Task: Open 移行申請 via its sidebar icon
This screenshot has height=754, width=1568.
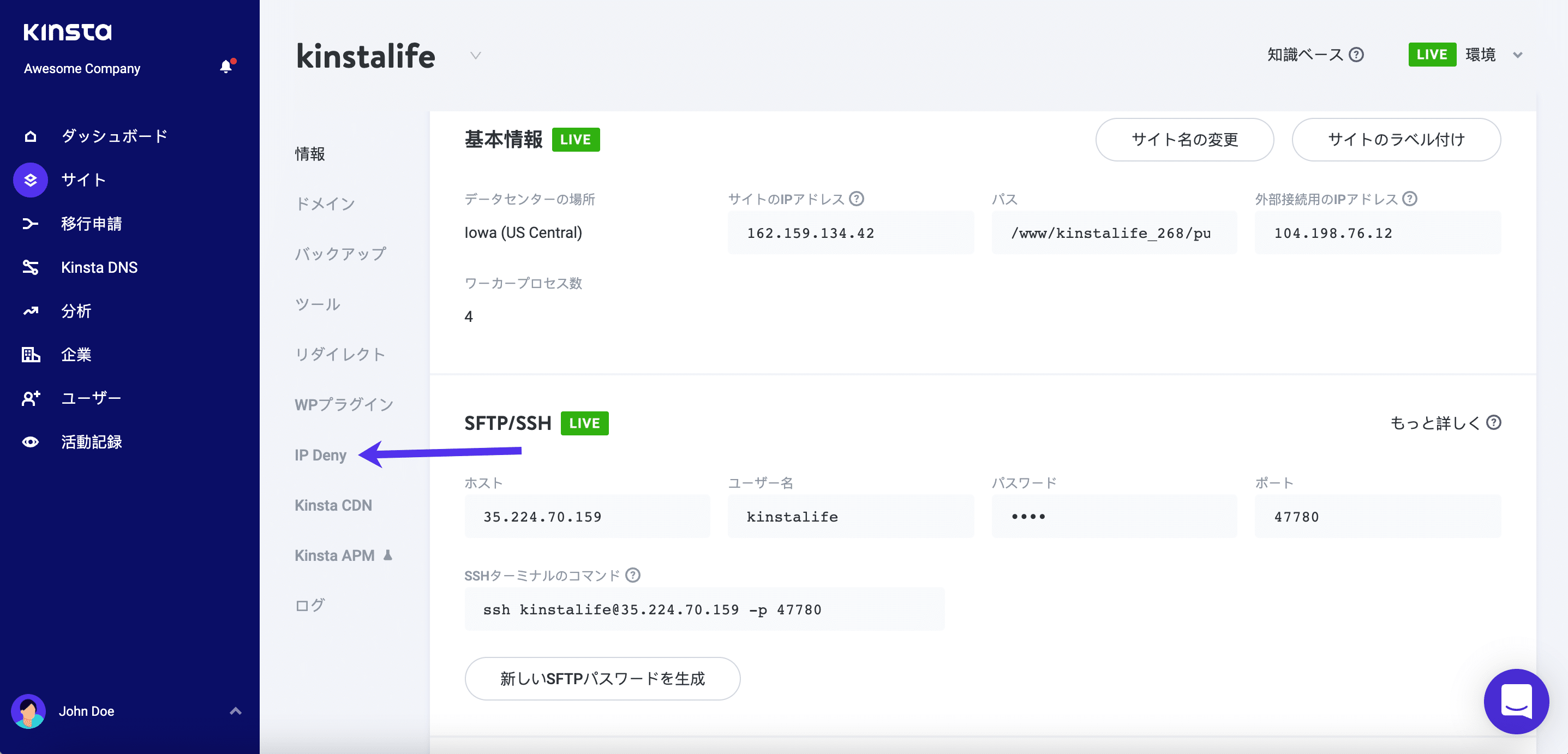Action: [31, 223]
